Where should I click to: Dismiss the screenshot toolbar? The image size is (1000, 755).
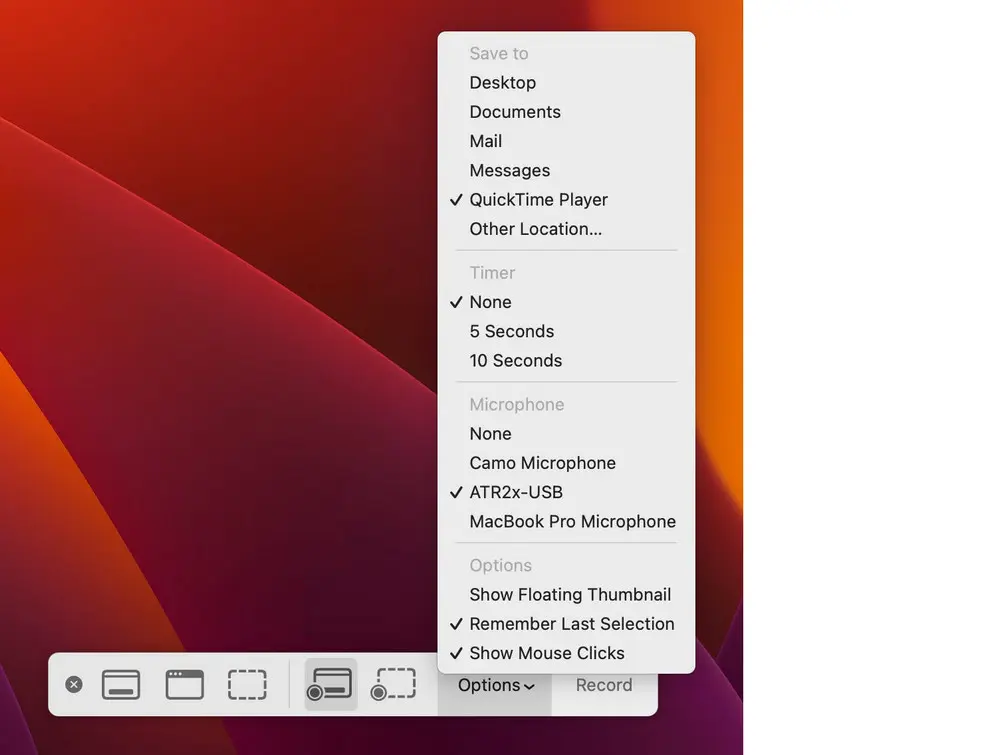73,684
